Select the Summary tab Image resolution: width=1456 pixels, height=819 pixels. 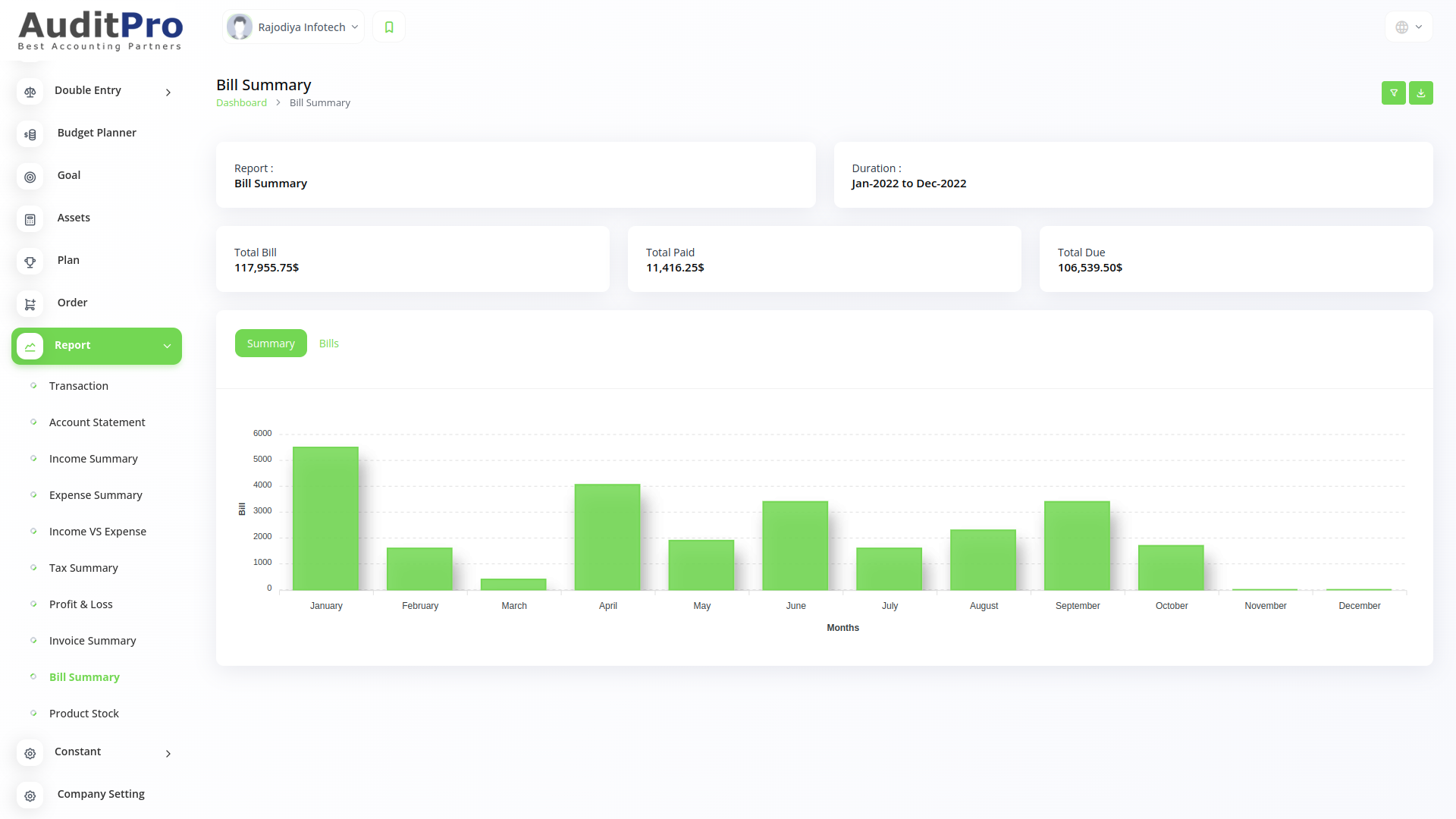click(x=271, y=343)
